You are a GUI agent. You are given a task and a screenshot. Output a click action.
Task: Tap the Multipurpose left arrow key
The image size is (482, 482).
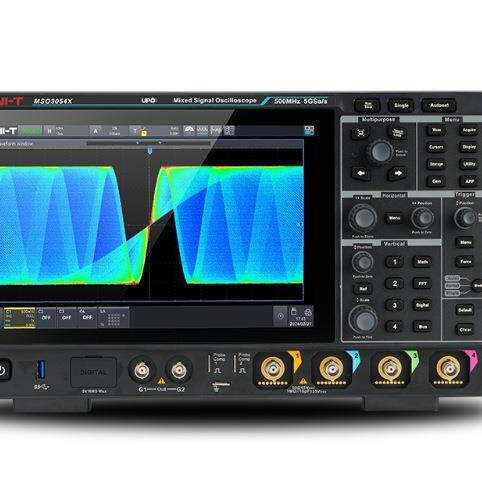[361, 173]
